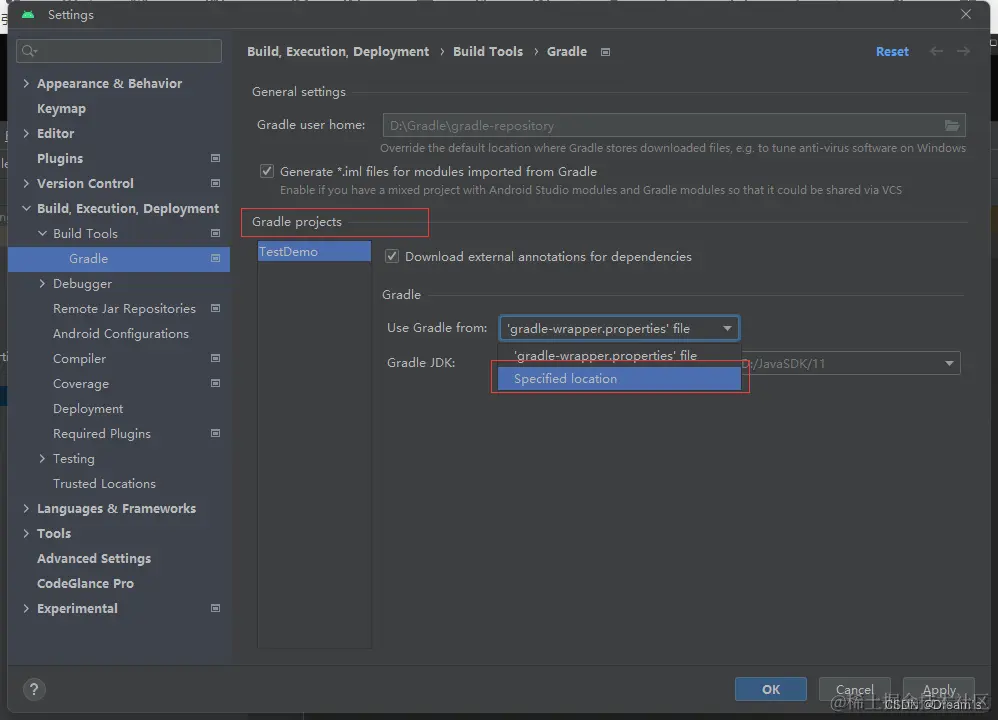Image resolution: width=998 pixels, height=720 pixels.
Task: Collapse Build, Execution, Deployment section
Action: coord(26,208)
